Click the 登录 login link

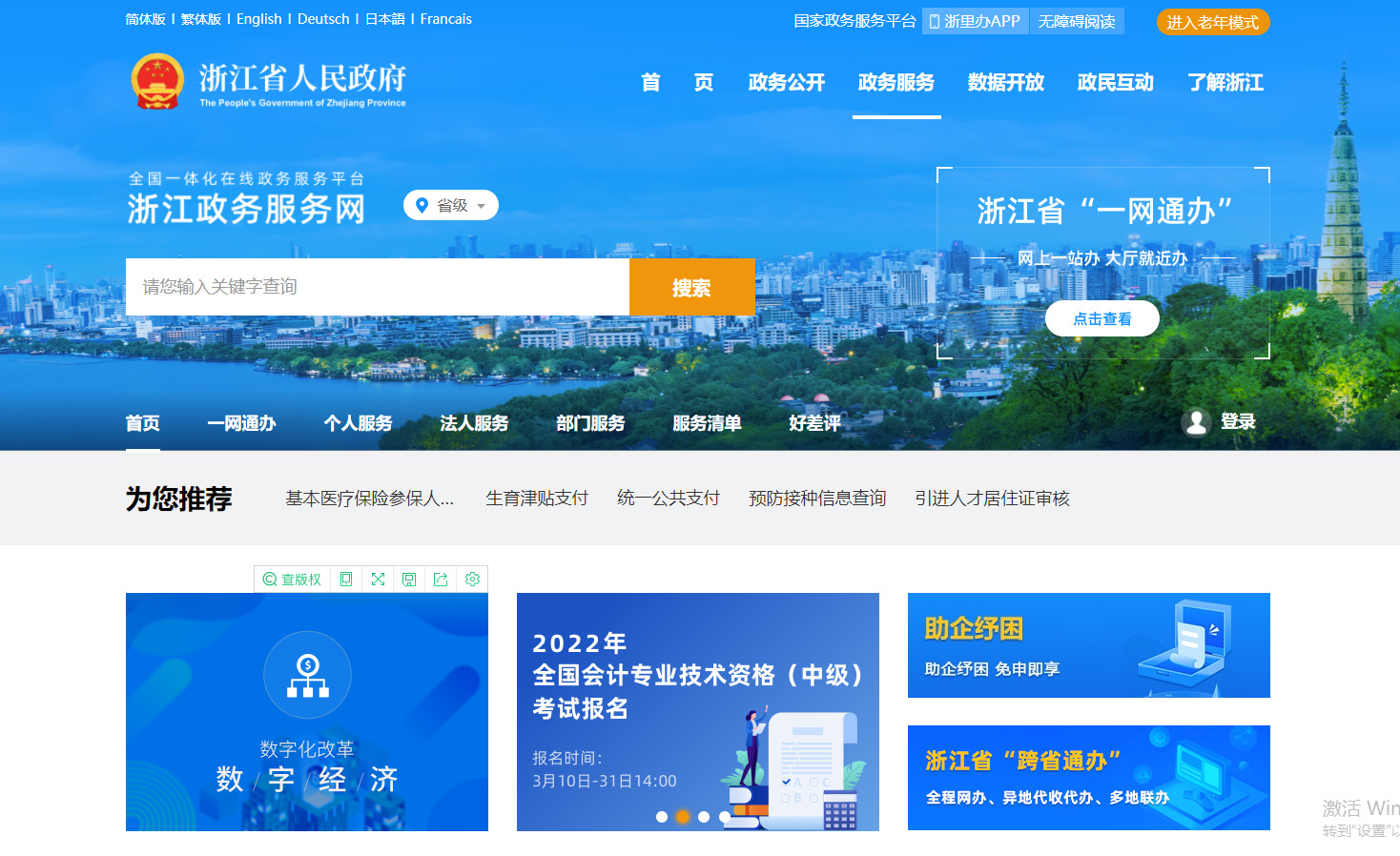click(x=1239, y=421)
